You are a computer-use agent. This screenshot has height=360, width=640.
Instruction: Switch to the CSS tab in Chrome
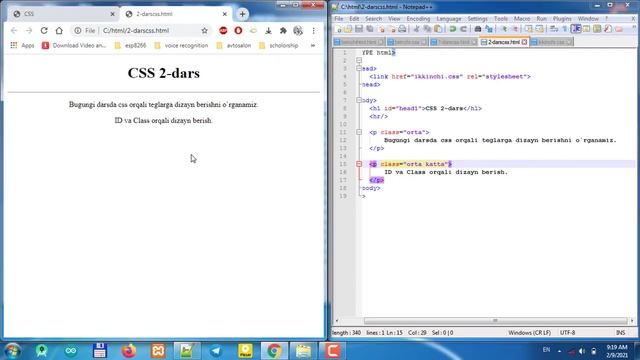coord(63,14)
